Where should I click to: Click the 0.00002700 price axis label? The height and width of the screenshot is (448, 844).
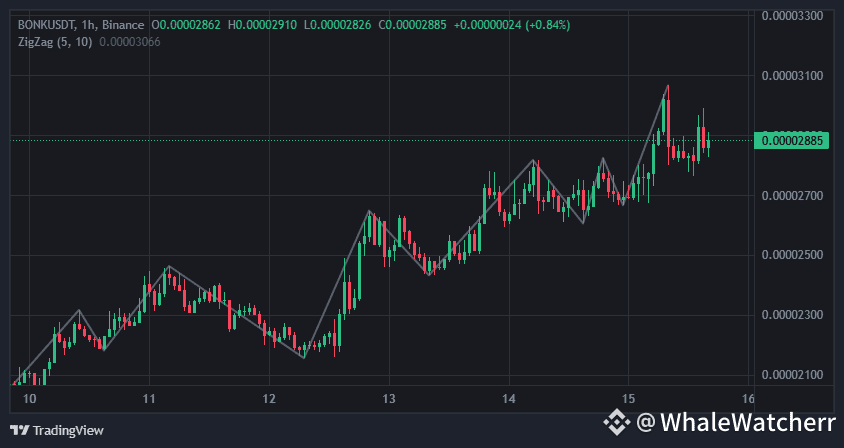point(792,195)
